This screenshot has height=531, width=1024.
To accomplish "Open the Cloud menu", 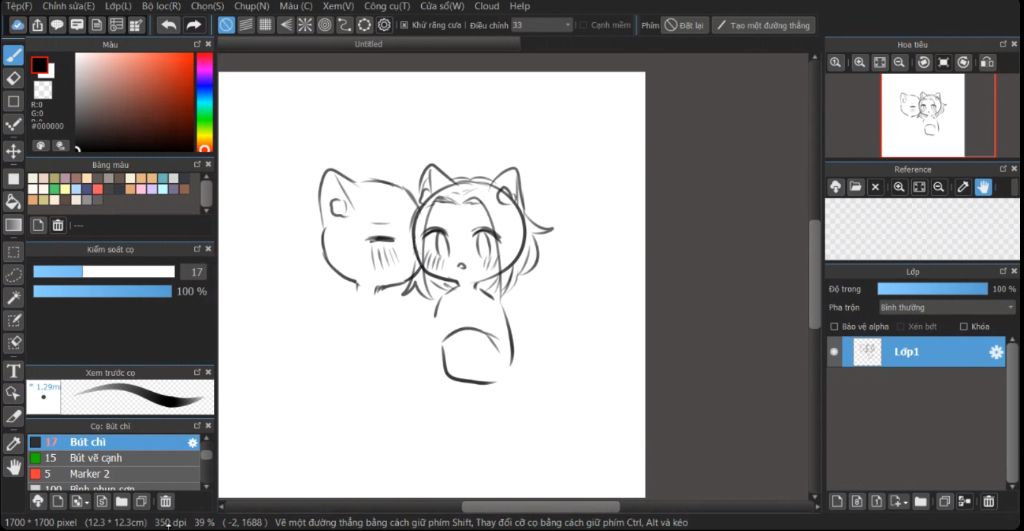I will tap(487, 6).
